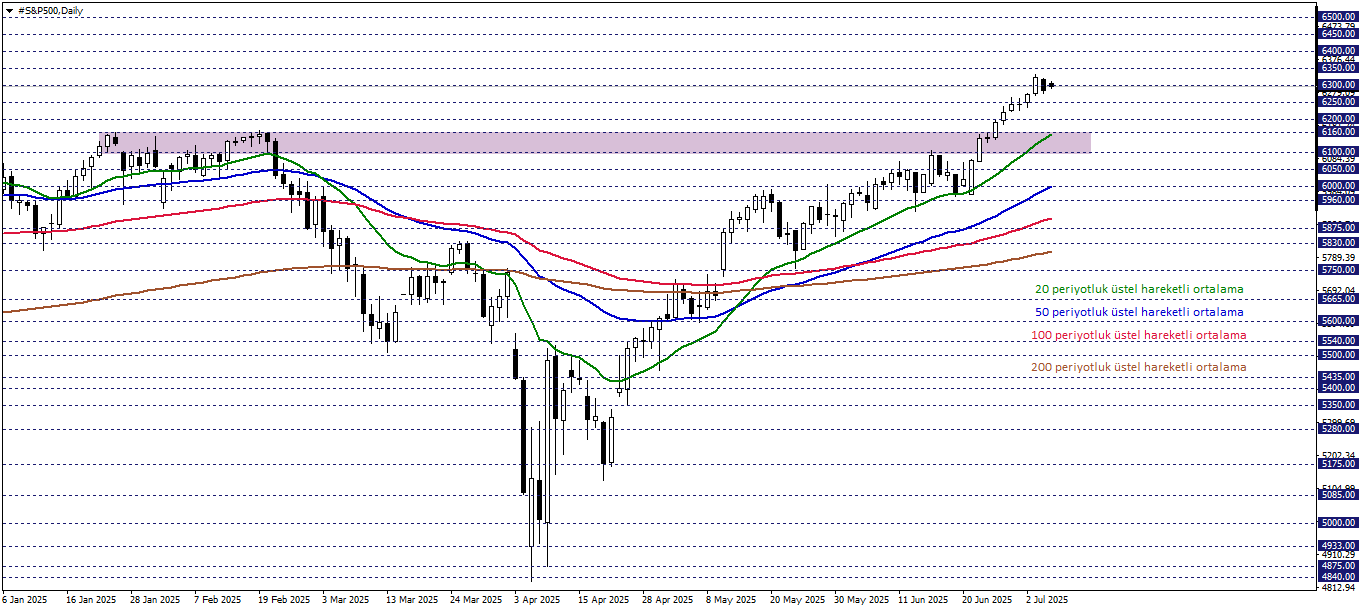Image resolution: width=1362 pixels, height=611 pixels.
Task: Select the 200 periyotluk üstel hareketli ortalama label
Action: (x=1138, y=367)
